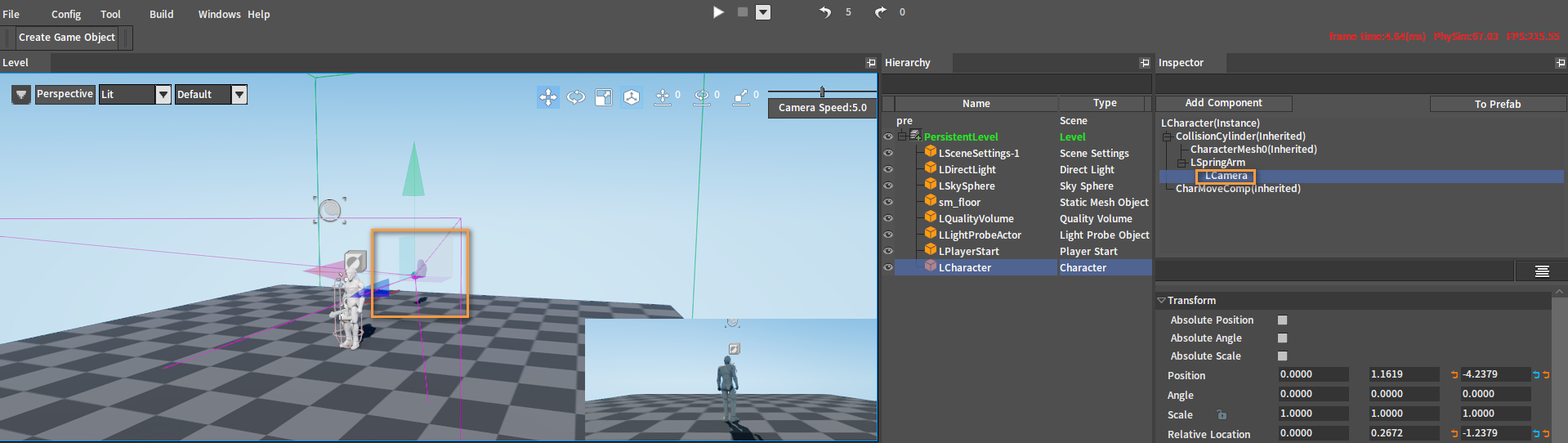Adjust the Camera Speed slider handle
Image resolution: width=1568 pixels, height=443 pixels.
click(x=822, y=92)
